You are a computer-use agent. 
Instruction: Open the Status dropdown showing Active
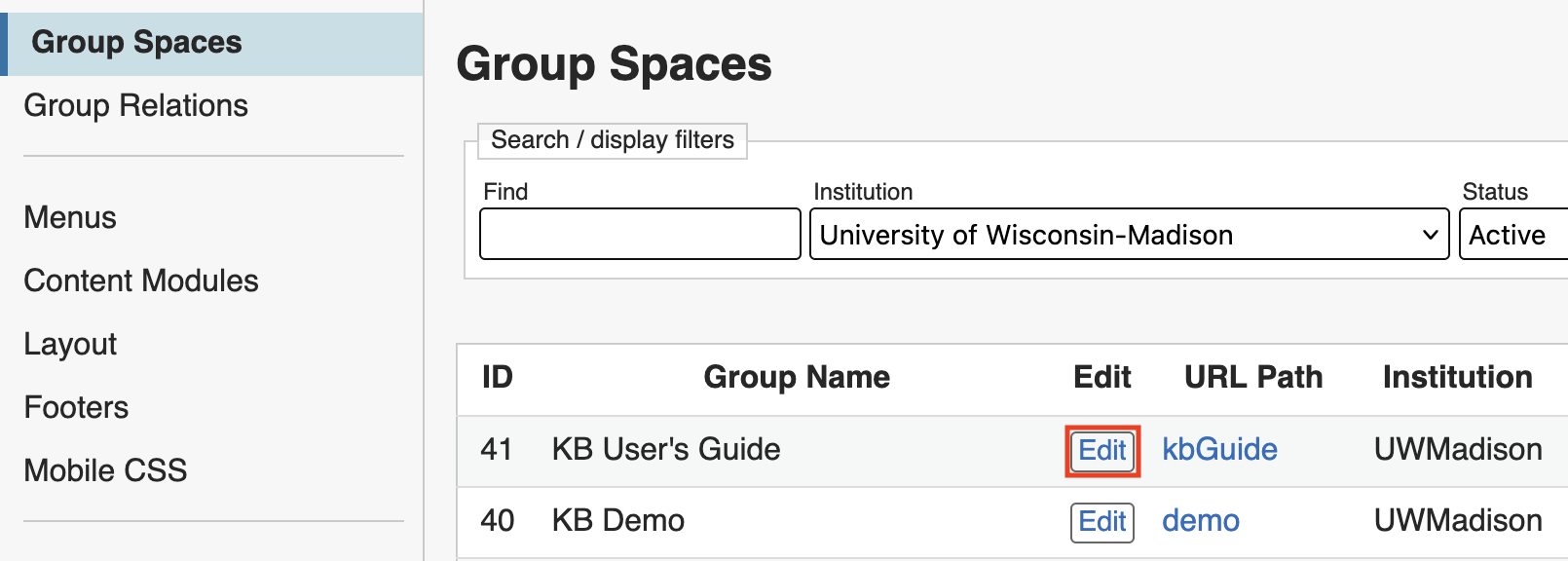click(x=1512, y=235)
